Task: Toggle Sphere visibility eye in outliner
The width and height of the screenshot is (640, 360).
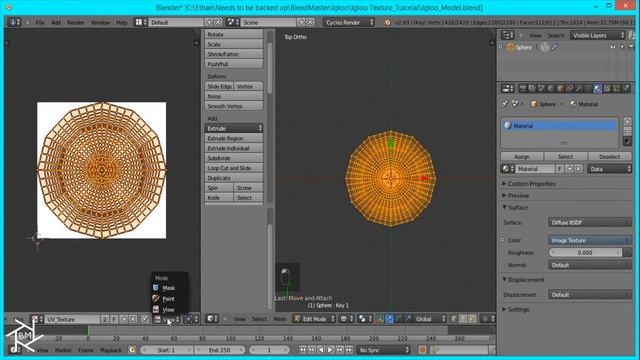Action: 613,47
